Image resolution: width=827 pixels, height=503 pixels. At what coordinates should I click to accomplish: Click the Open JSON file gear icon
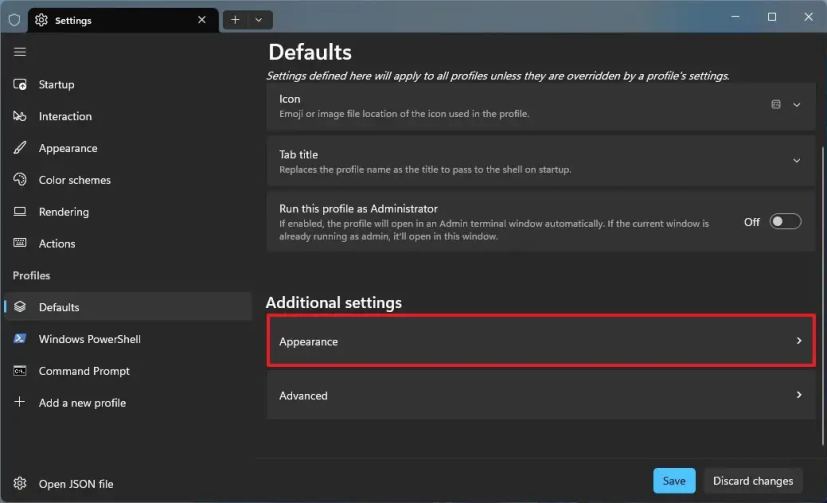click(x=20, y=484)
